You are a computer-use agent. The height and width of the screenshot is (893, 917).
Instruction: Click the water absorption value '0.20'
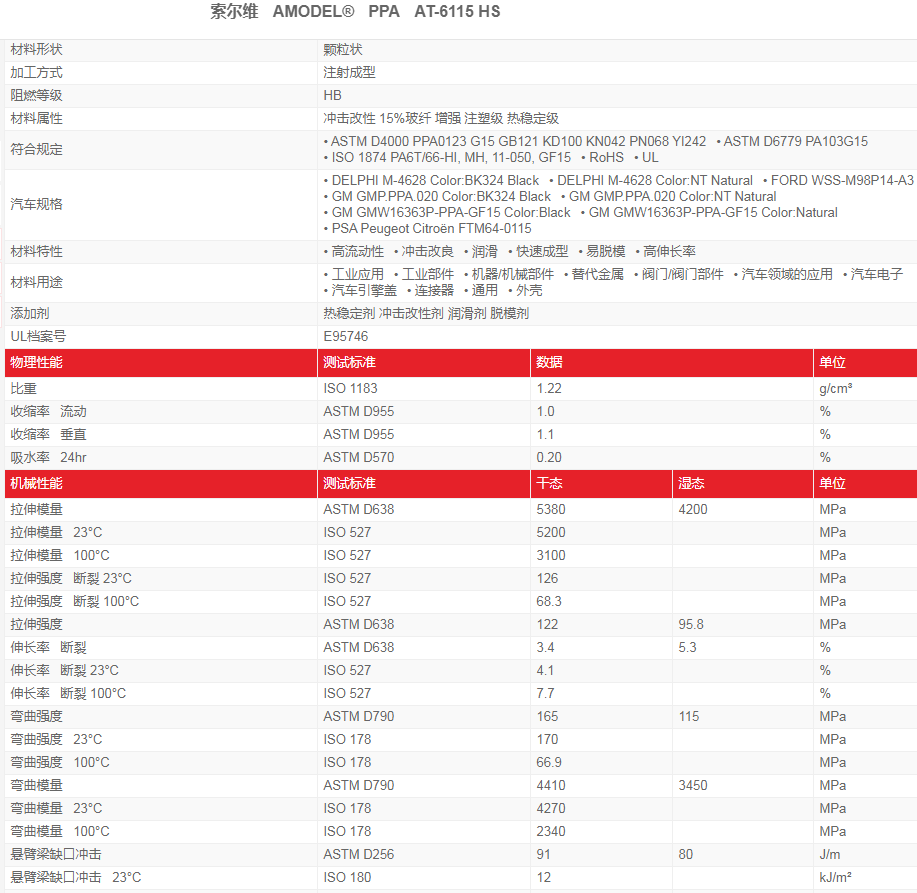pyautogui.click(x=549, y=458)
